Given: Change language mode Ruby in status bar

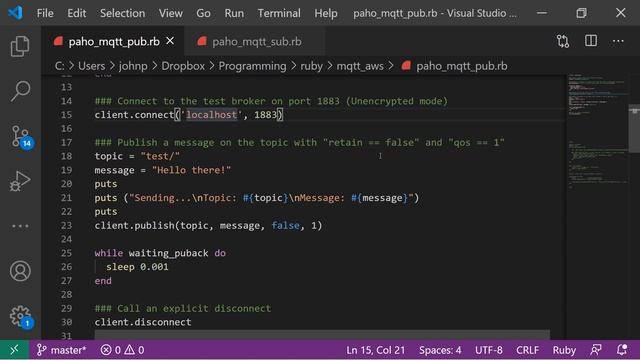Looking at the screenshot, I should pos(564,350).
